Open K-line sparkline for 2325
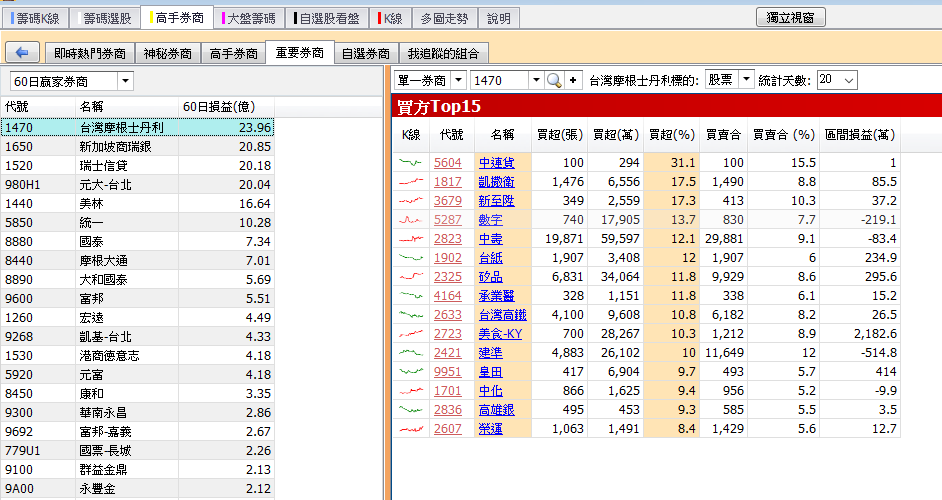Screen dimensions: 942x500 pyautogui.click(x=411, y=277)
